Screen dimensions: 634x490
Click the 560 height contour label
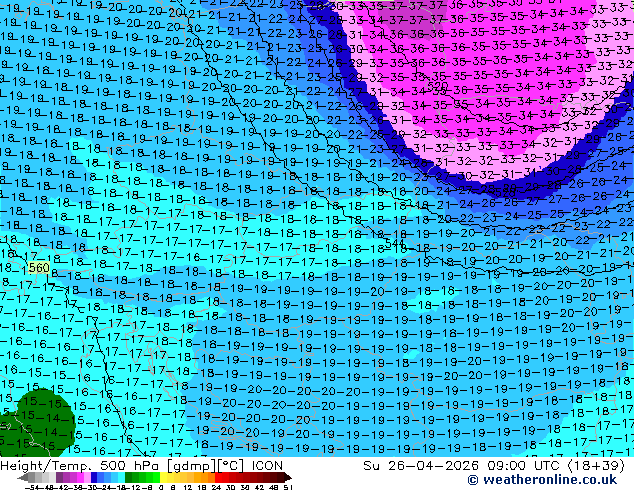coord(39,268)
